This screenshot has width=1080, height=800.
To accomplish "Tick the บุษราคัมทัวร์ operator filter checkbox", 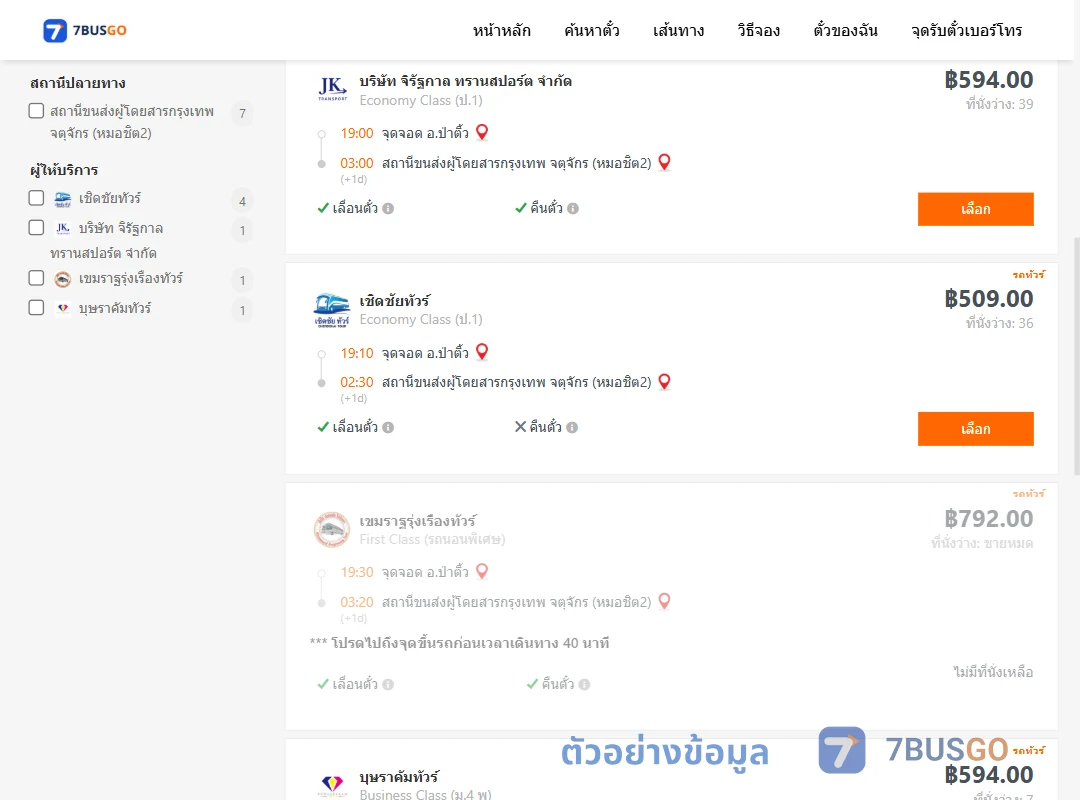I will click(37, 308).
